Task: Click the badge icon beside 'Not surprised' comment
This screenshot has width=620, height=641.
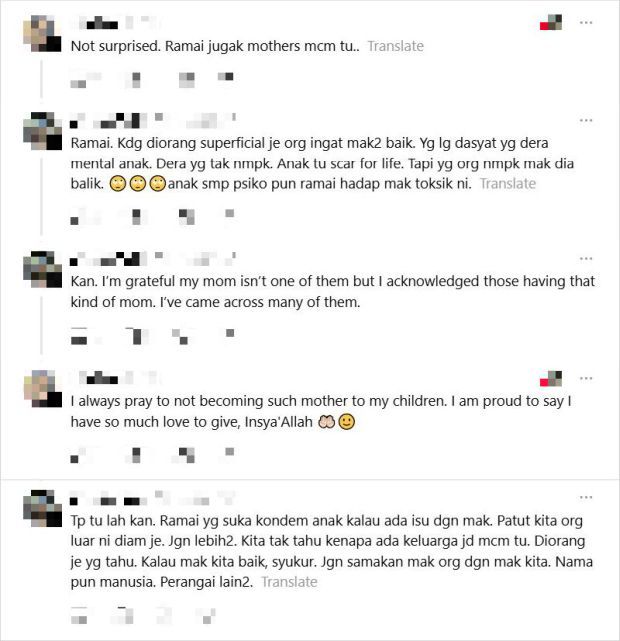Action: [x=550, y=22]
